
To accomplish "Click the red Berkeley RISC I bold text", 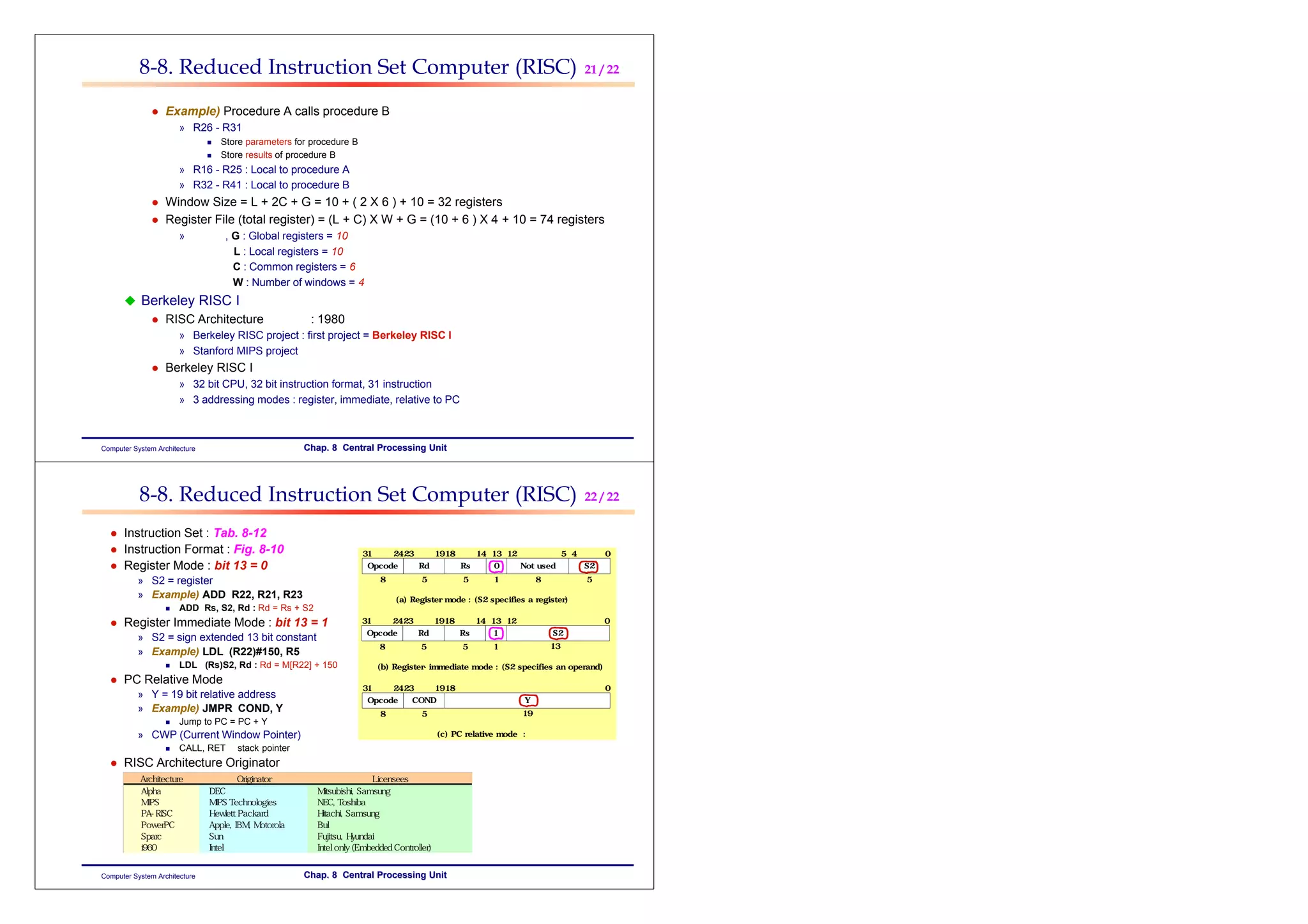I will point(411,335).
